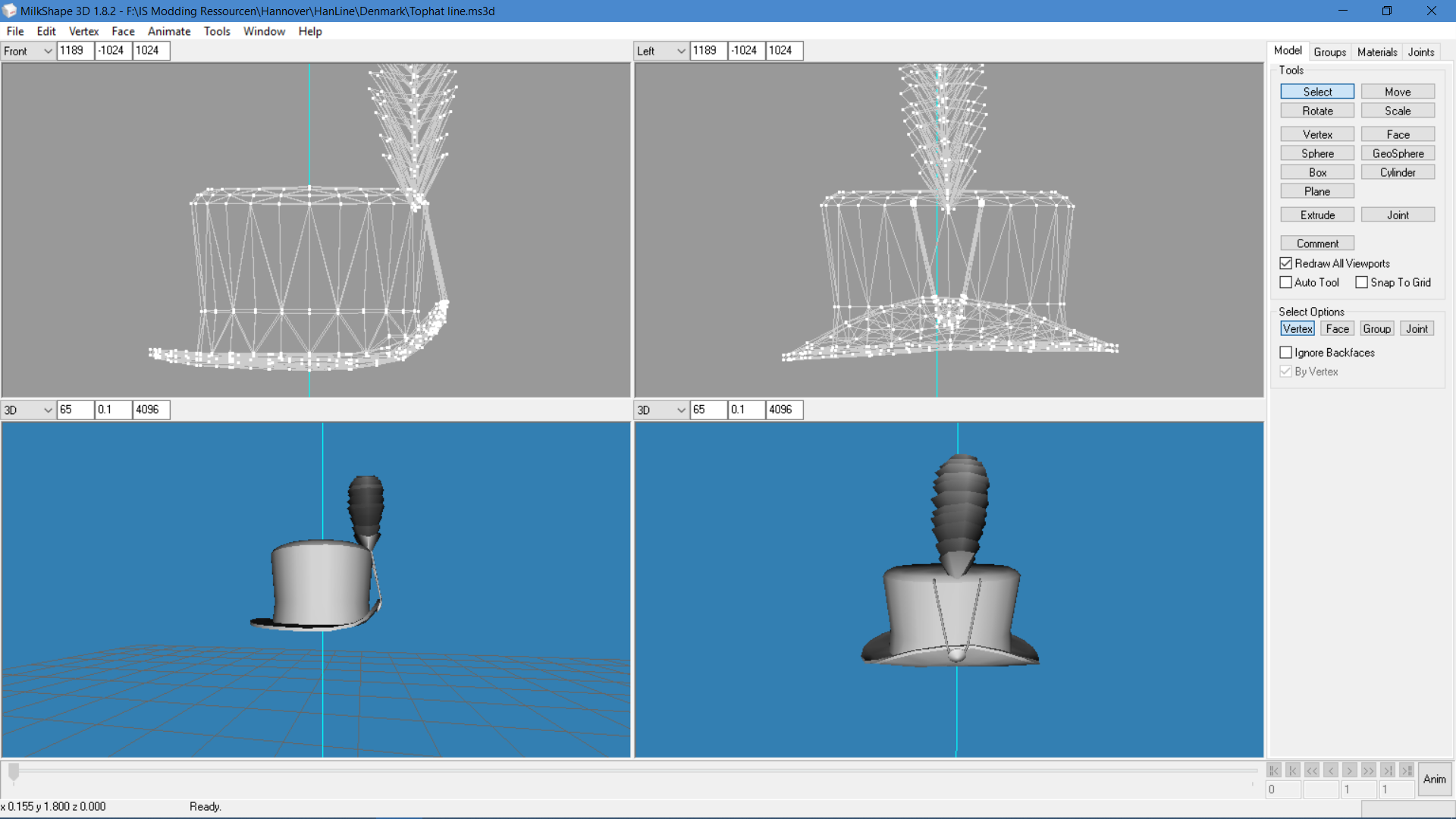The height and width of the screenshot is (819, 1456).
Task: Click Front viewport field showing 1189
Action: [x=75, y=51]
